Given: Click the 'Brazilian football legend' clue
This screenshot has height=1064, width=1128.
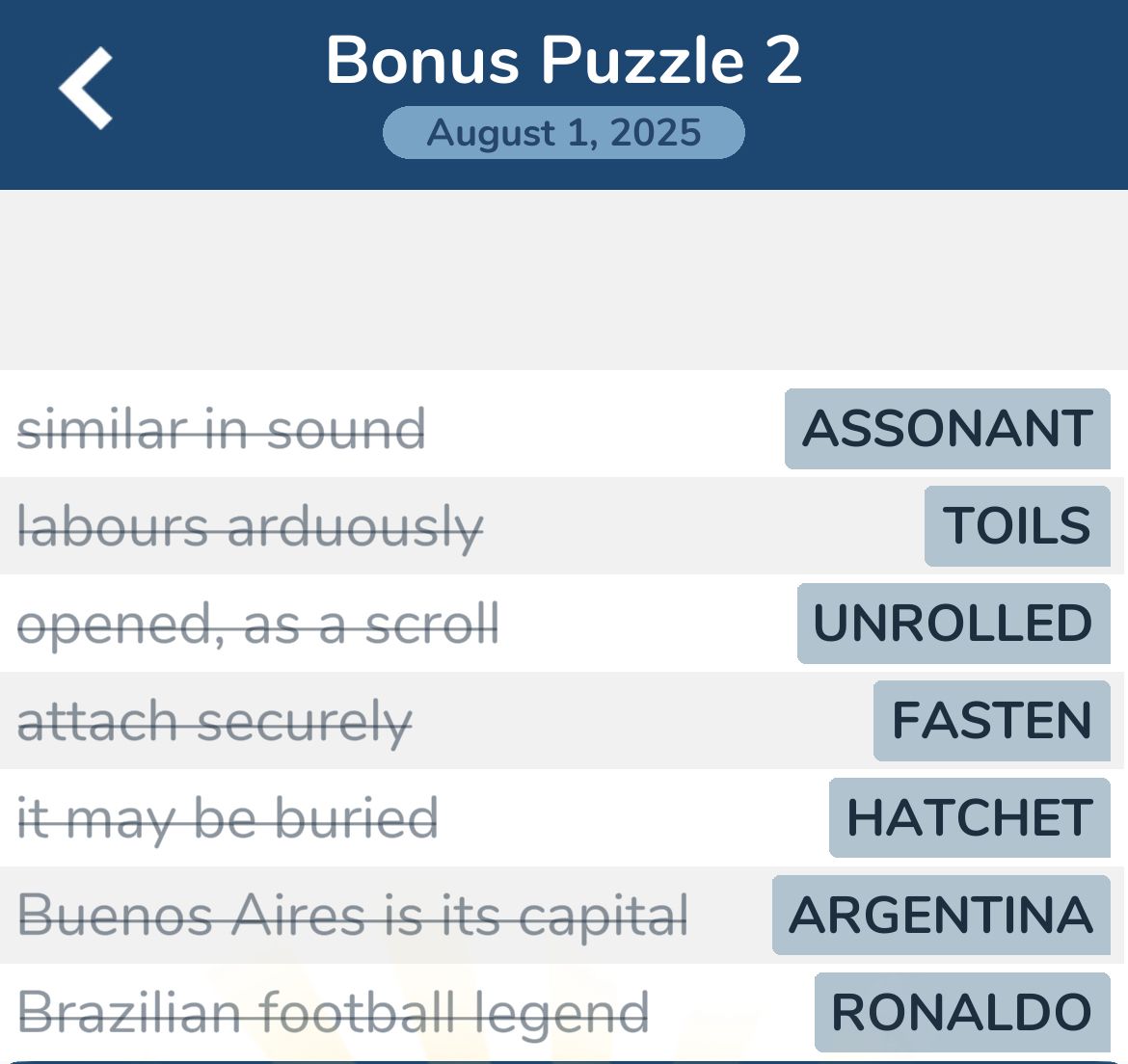Looking at the screenshot, I should coord(334,1013).
